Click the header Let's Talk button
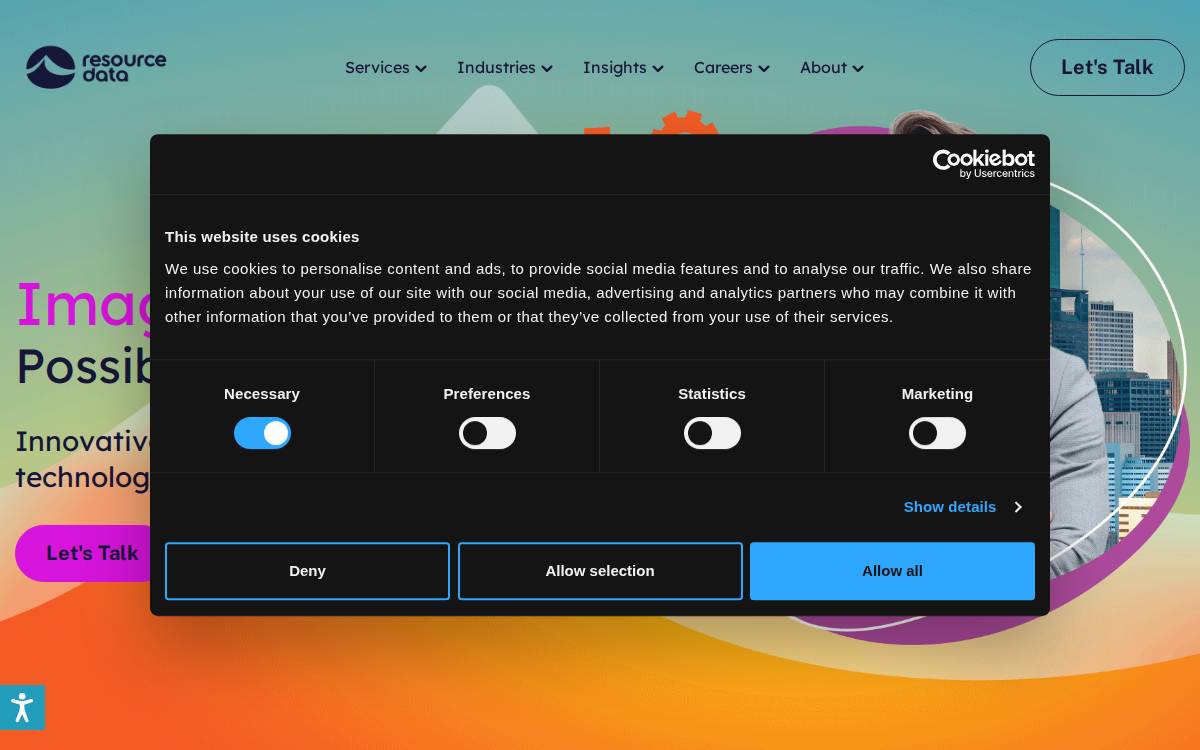Viewport: 1200px width, 750px height. [x=1107, y=68]
